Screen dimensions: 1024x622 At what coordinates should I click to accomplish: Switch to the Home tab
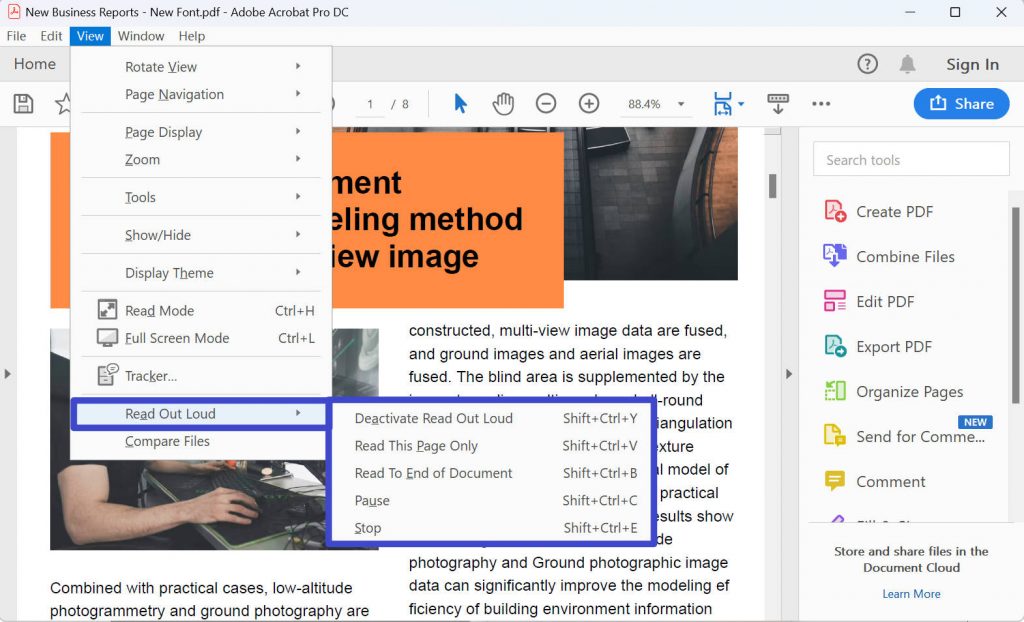[34, 63]
